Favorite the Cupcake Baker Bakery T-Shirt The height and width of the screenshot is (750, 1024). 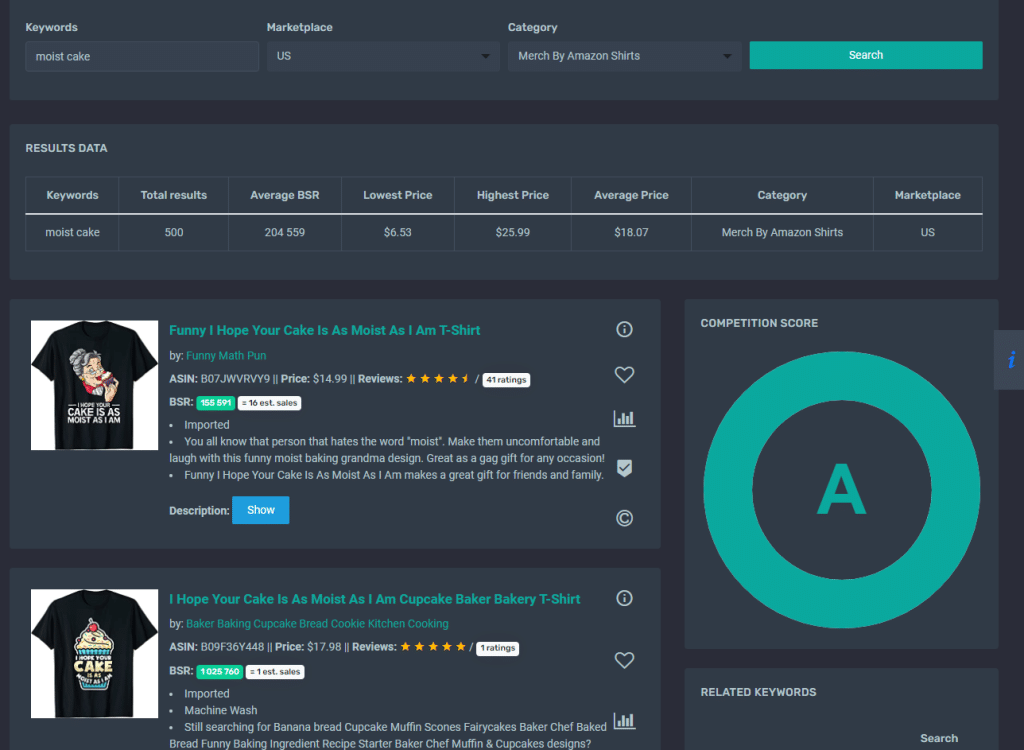click(x=624, y=660)
